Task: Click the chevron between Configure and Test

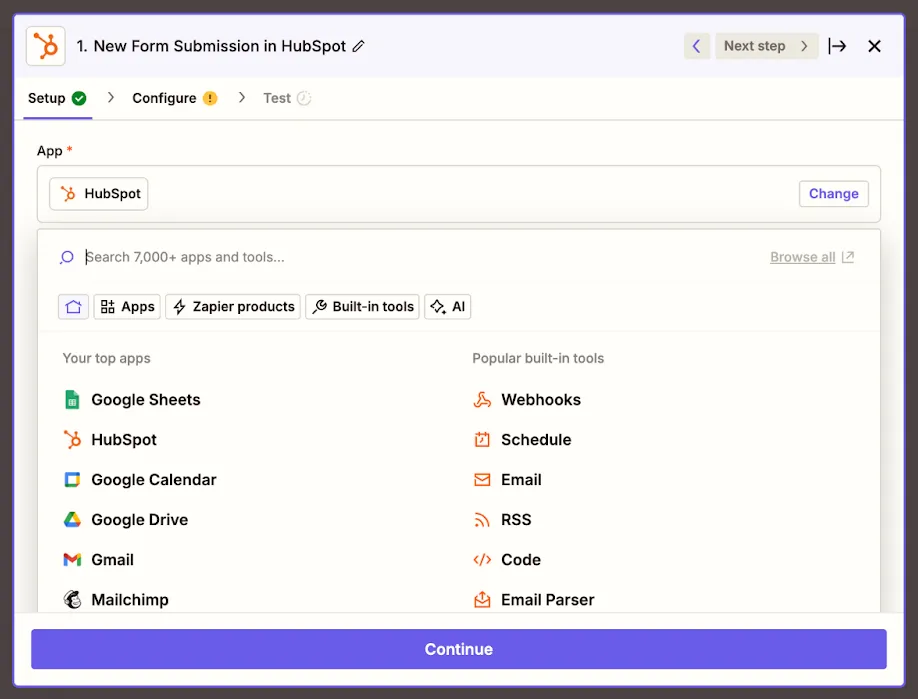Action: pyautogui.click(x=242, y=97)
